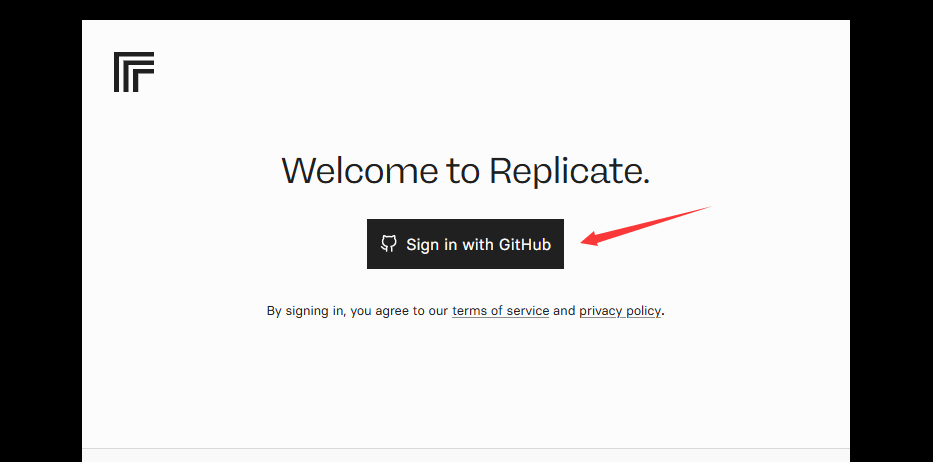The image size is (933, 462).
Task: Click the Replicate logo in the top-left corner
Action: point(134,72)
